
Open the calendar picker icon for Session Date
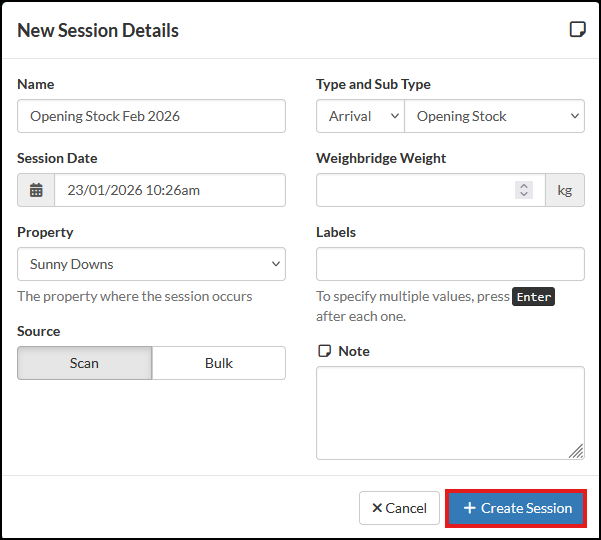coord(36,190)
